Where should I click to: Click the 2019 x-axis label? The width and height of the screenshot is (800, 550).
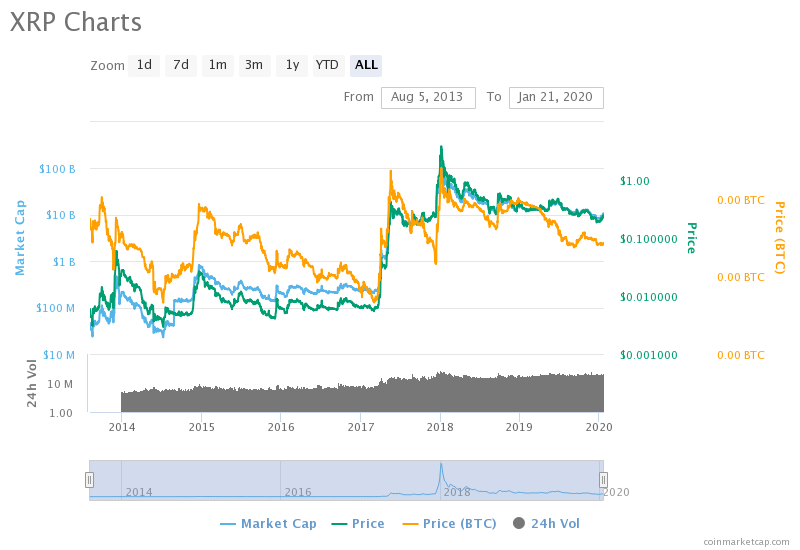point(519,427)
